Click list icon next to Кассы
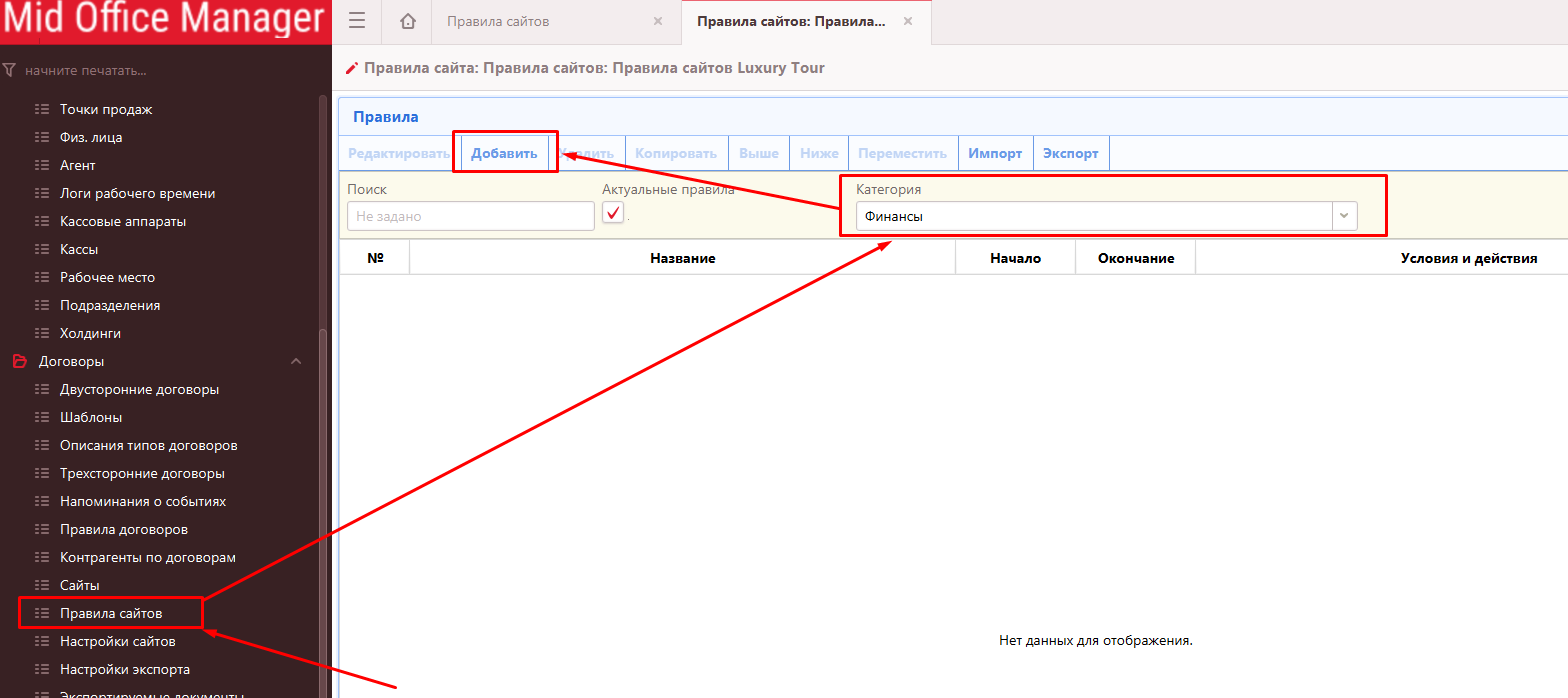 [x=41, y=249]
